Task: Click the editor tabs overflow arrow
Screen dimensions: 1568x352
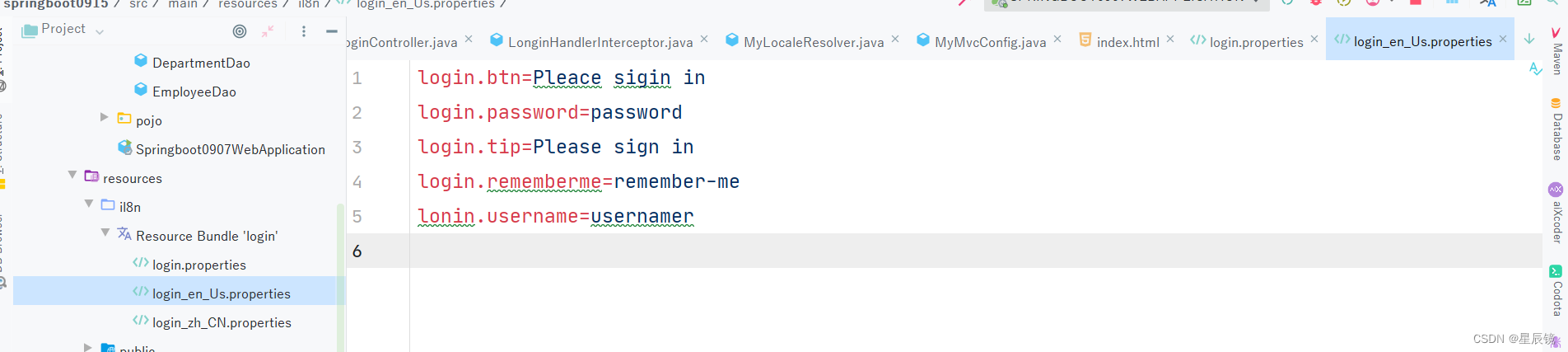Action: [1529, 39]
